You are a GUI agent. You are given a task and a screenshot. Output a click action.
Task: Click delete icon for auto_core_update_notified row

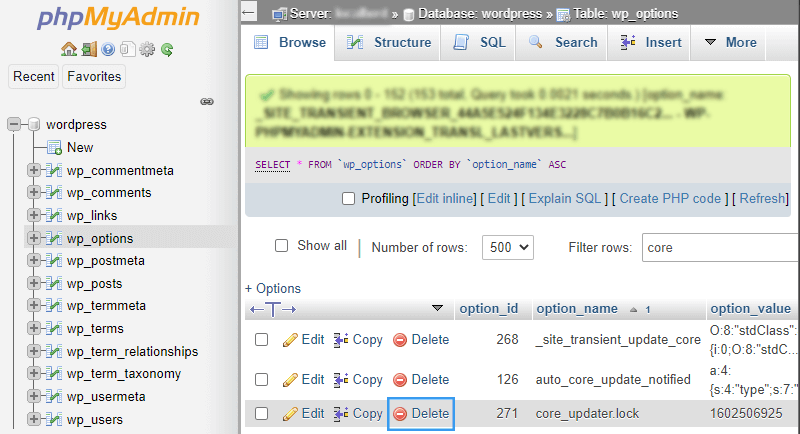click(x=400, y=380)
